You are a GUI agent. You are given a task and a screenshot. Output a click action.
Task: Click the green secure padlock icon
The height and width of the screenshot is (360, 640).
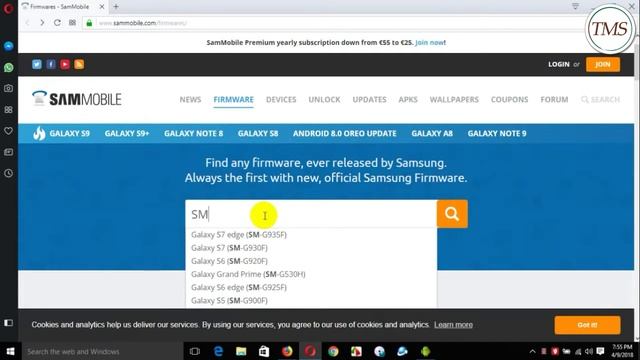89,23
